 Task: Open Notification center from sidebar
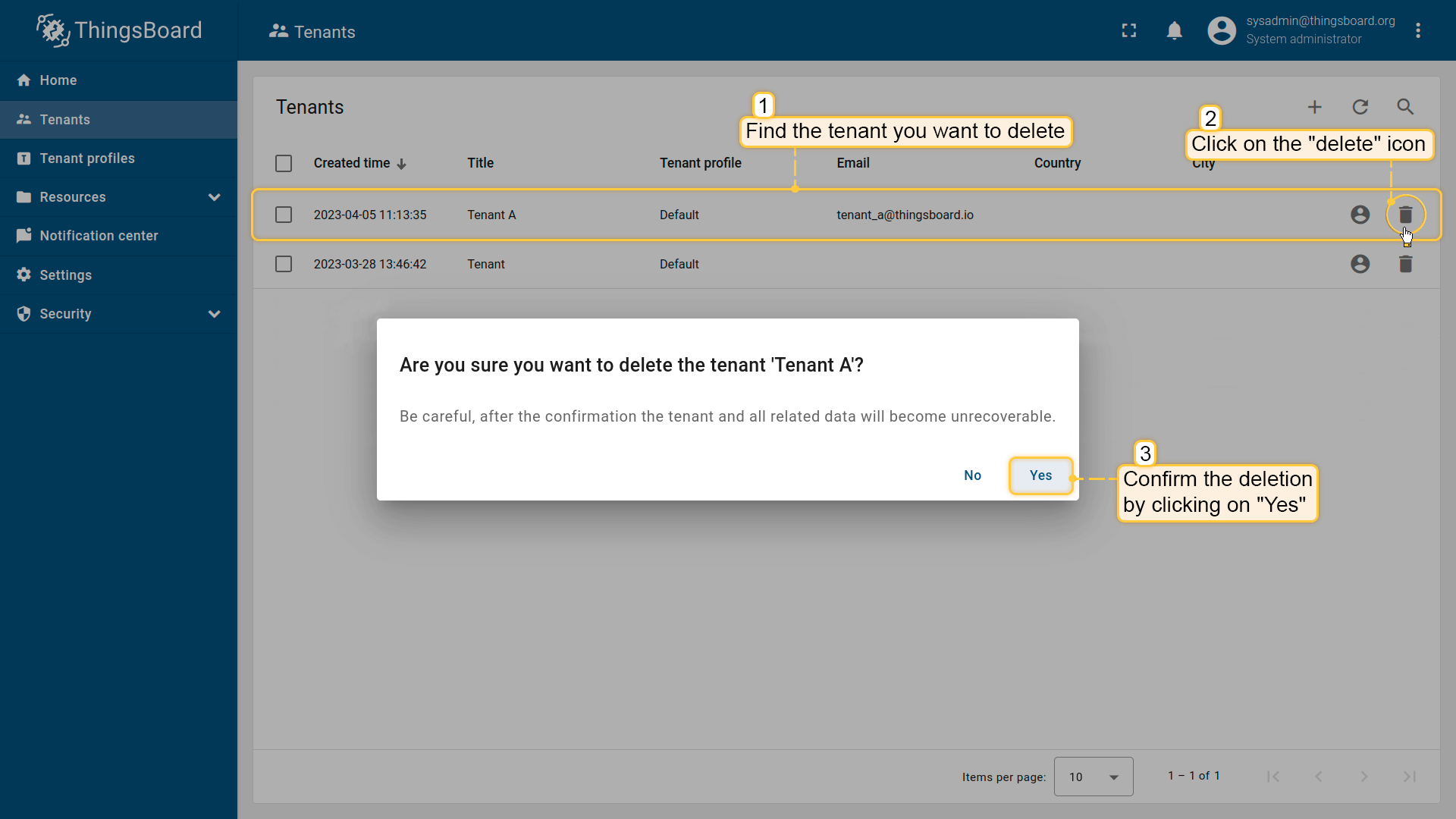[x=99, y=236]
